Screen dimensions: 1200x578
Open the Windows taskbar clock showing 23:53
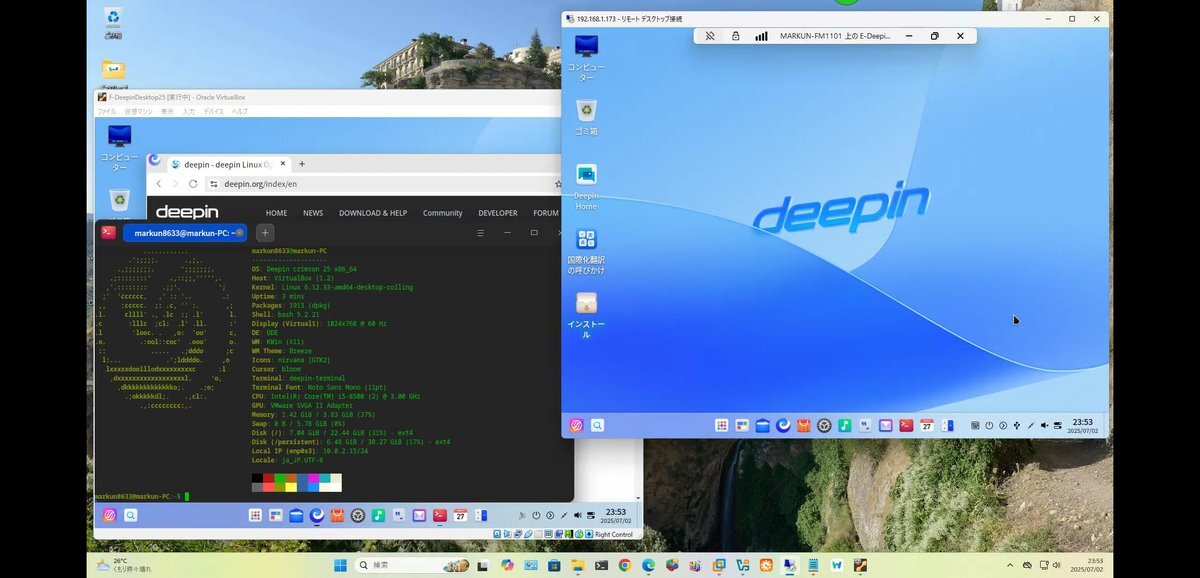(x=1086, y=565)
